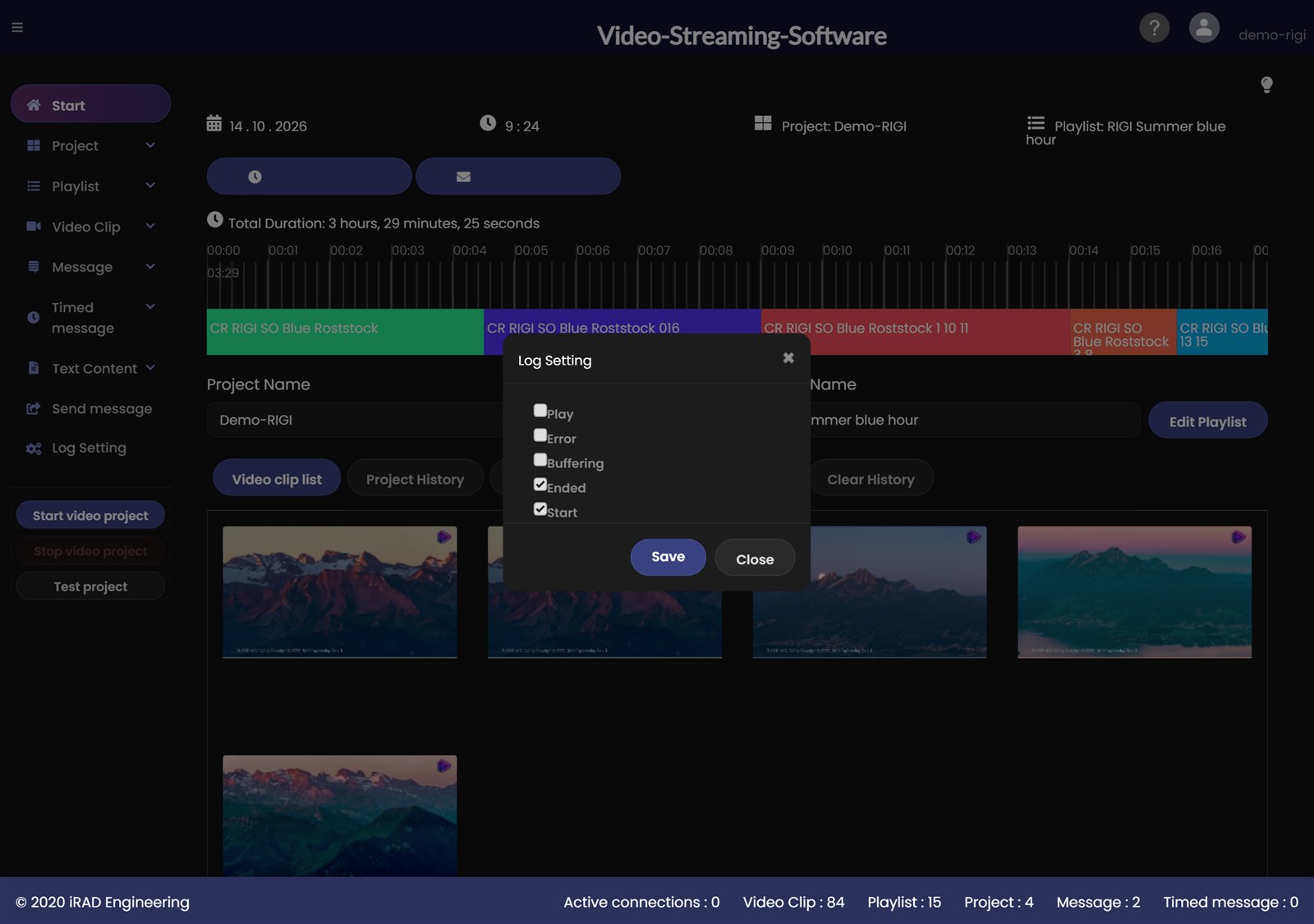This screenshot has height=924, width=1314.
Task: Enable the Play log checkbox
Action: [x=540, y=411]
